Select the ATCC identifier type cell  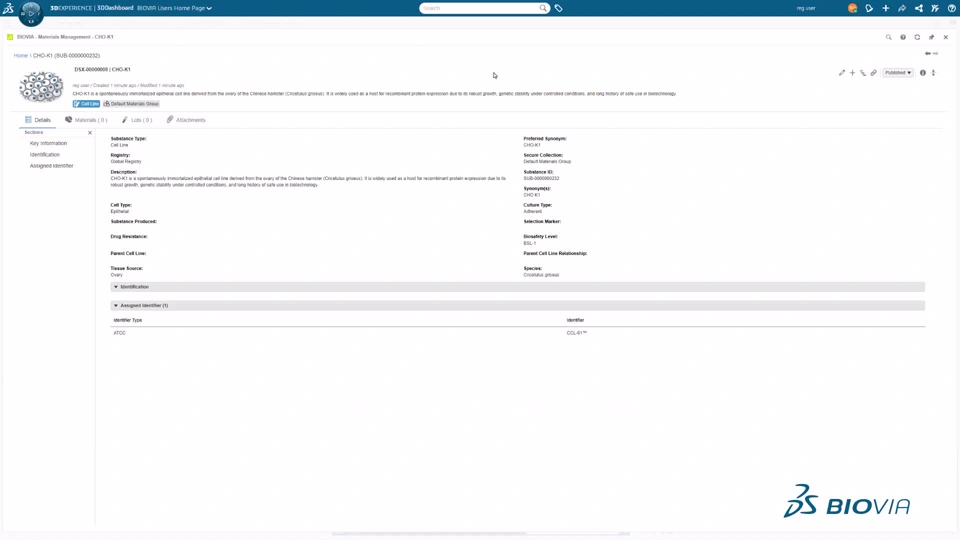pyautogui.click(x=119, y=333)
